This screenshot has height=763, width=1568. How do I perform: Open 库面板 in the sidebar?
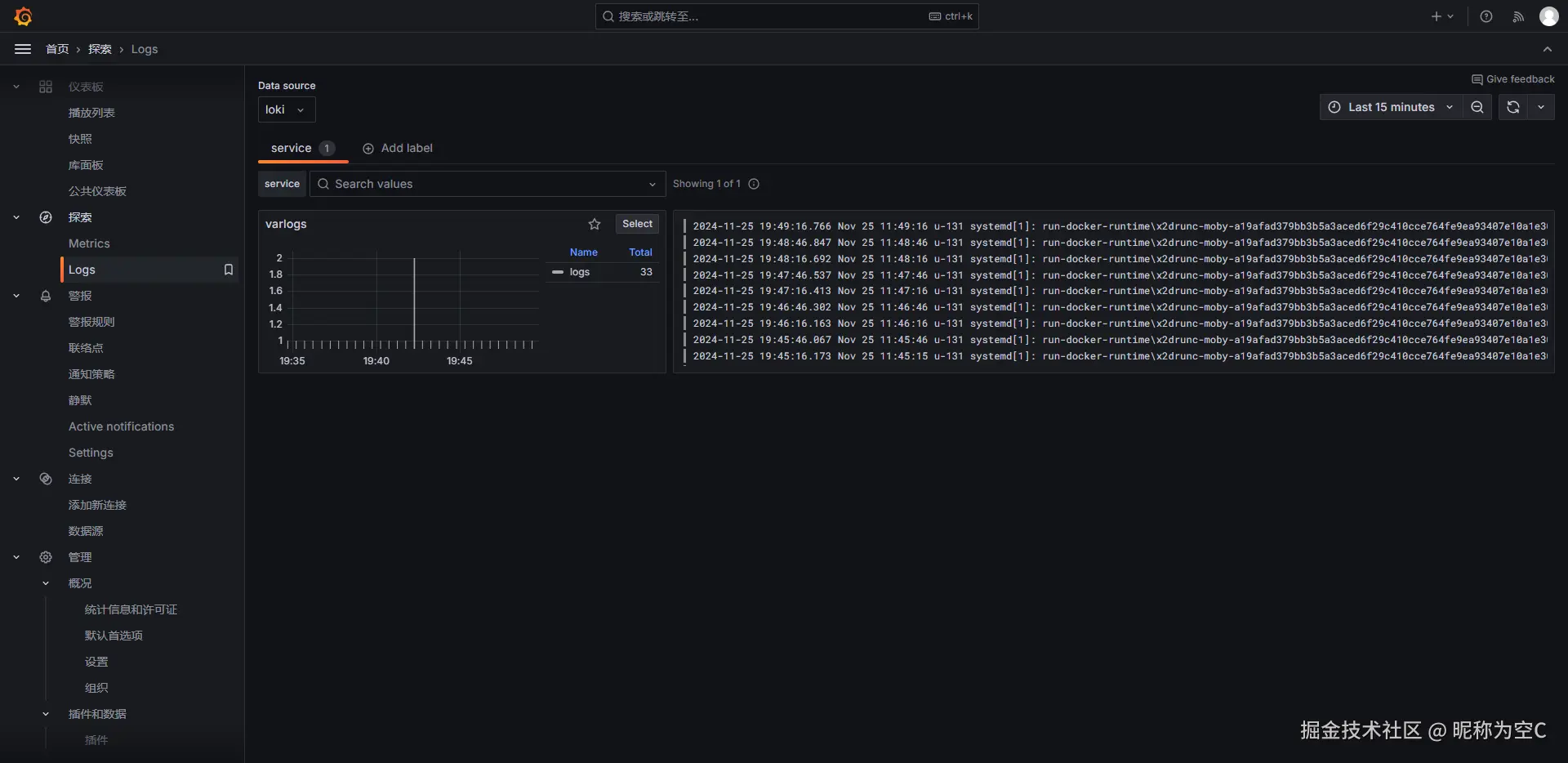(x=86, y=165)
